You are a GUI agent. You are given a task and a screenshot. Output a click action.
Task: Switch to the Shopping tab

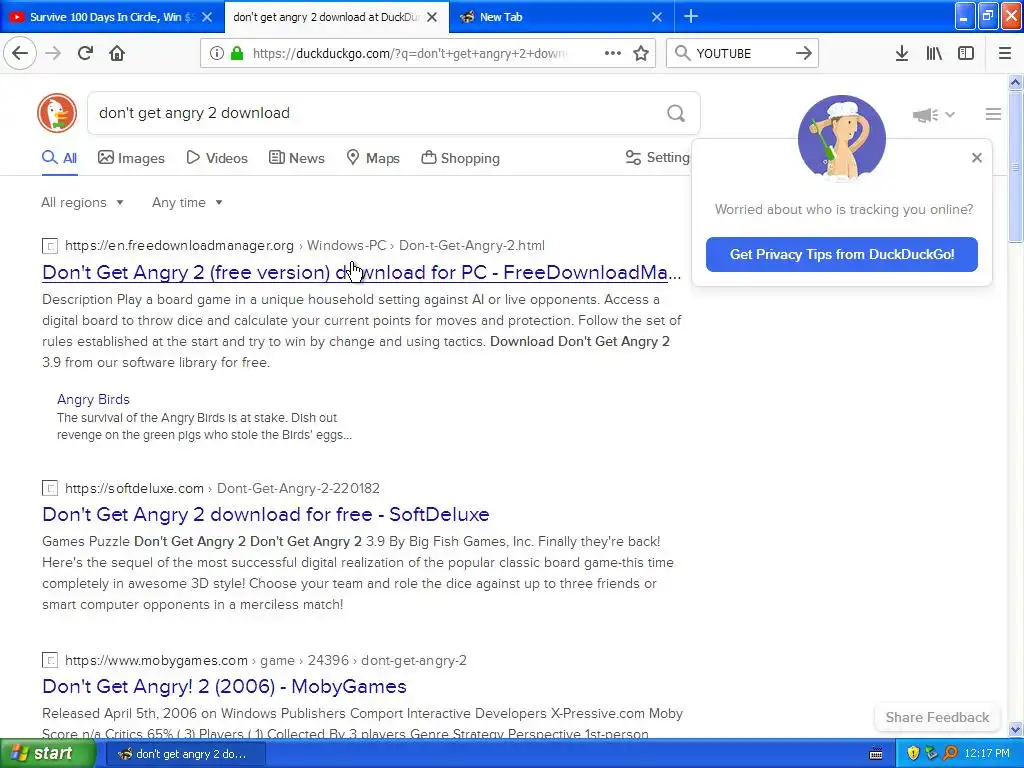(460, 158)
